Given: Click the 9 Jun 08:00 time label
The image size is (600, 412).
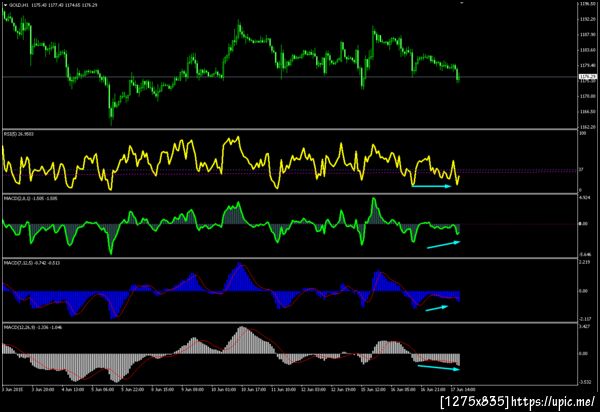Looking at the screenshot, I should click(193, 389).
